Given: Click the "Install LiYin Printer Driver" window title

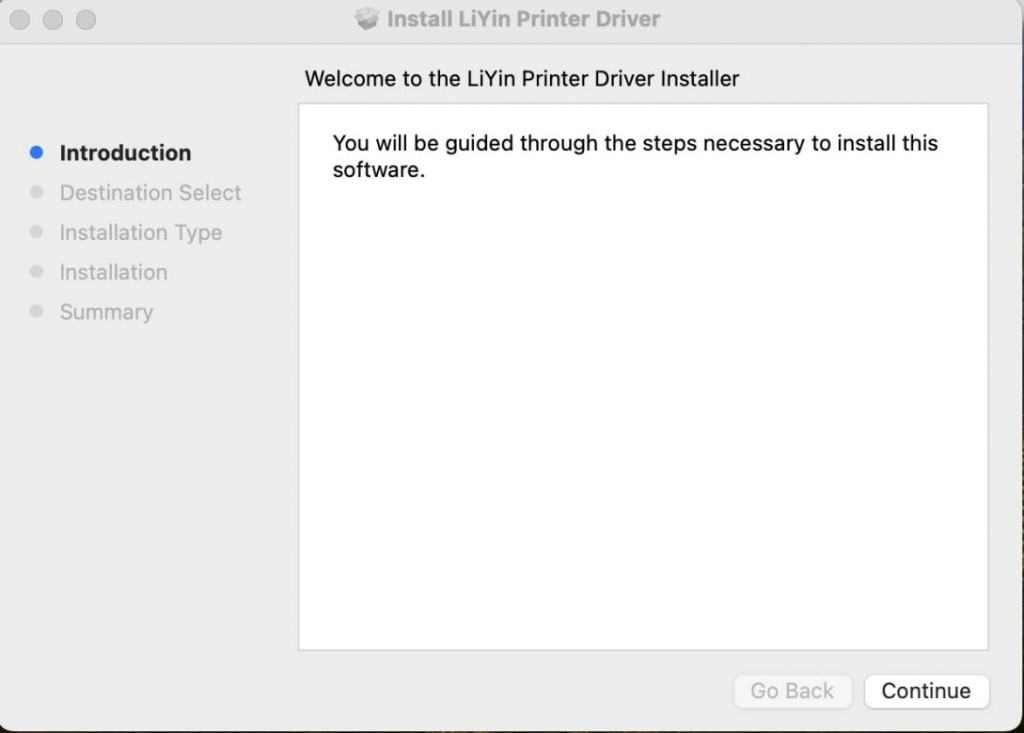Looking at the screenshot, I should (x=523, y=19).
